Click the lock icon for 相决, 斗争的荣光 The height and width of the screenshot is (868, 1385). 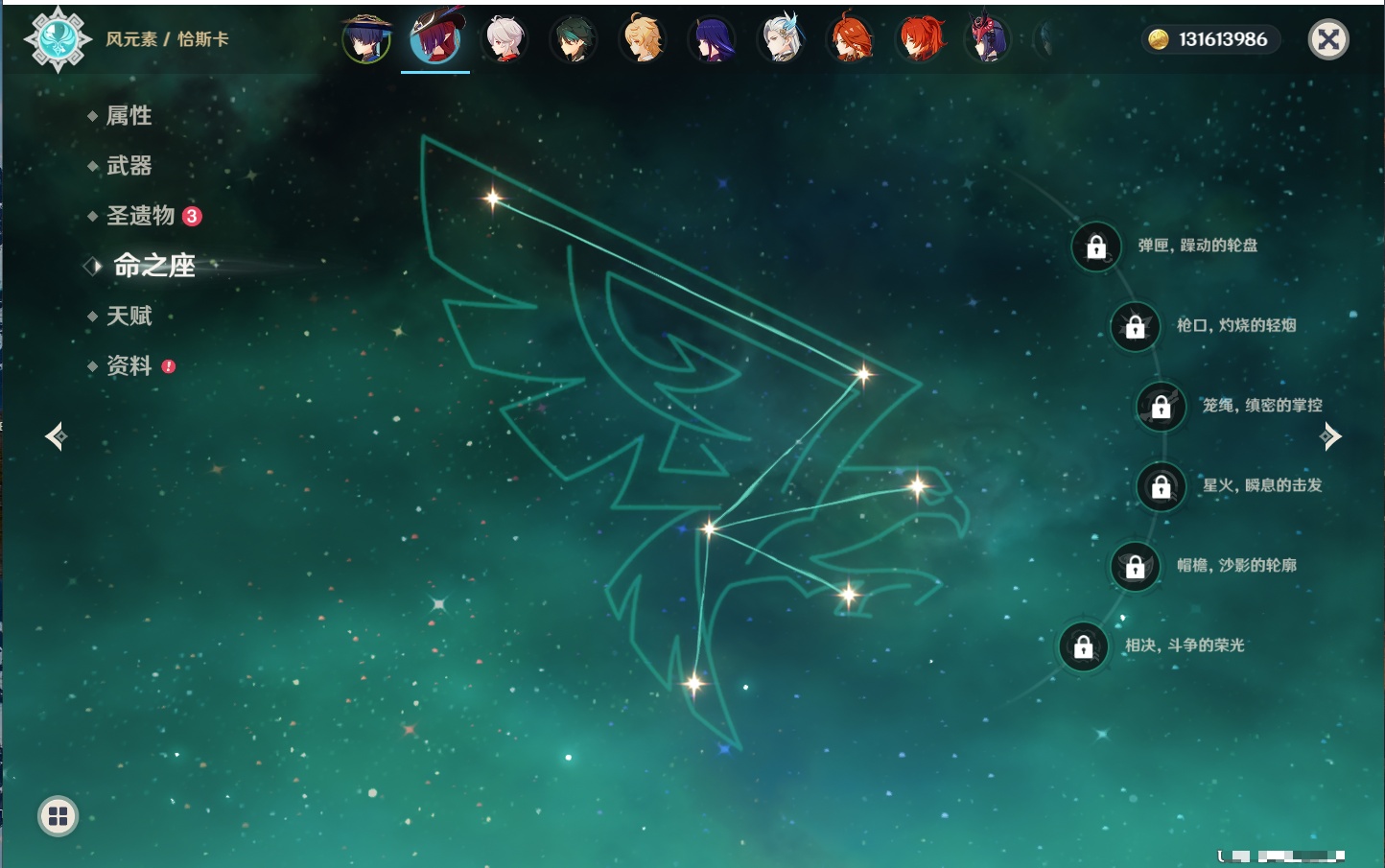[1084, 646]
